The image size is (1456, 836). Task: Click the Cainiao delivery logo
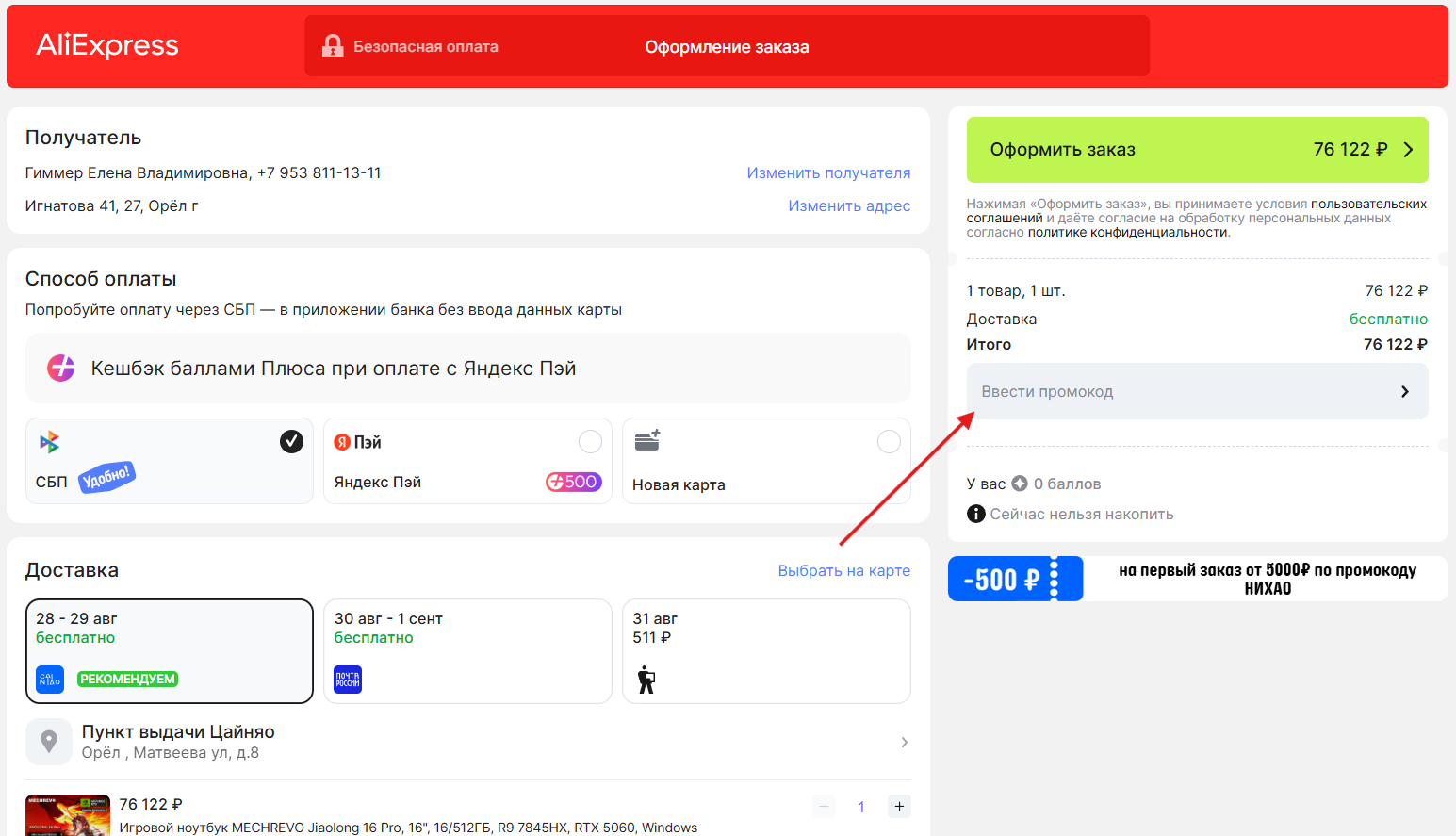click(50, 680)
